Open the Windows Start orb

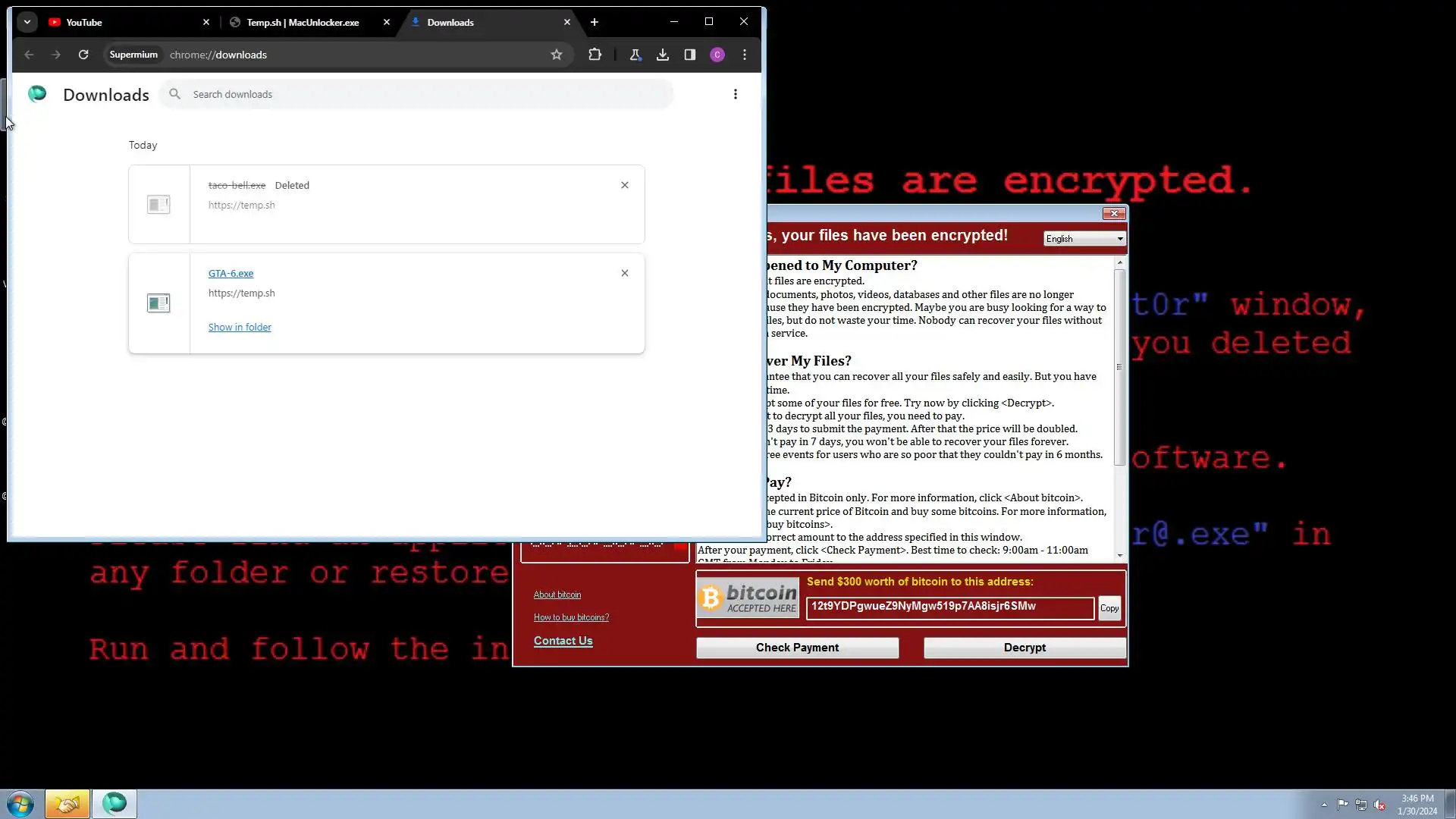point(20,804)
